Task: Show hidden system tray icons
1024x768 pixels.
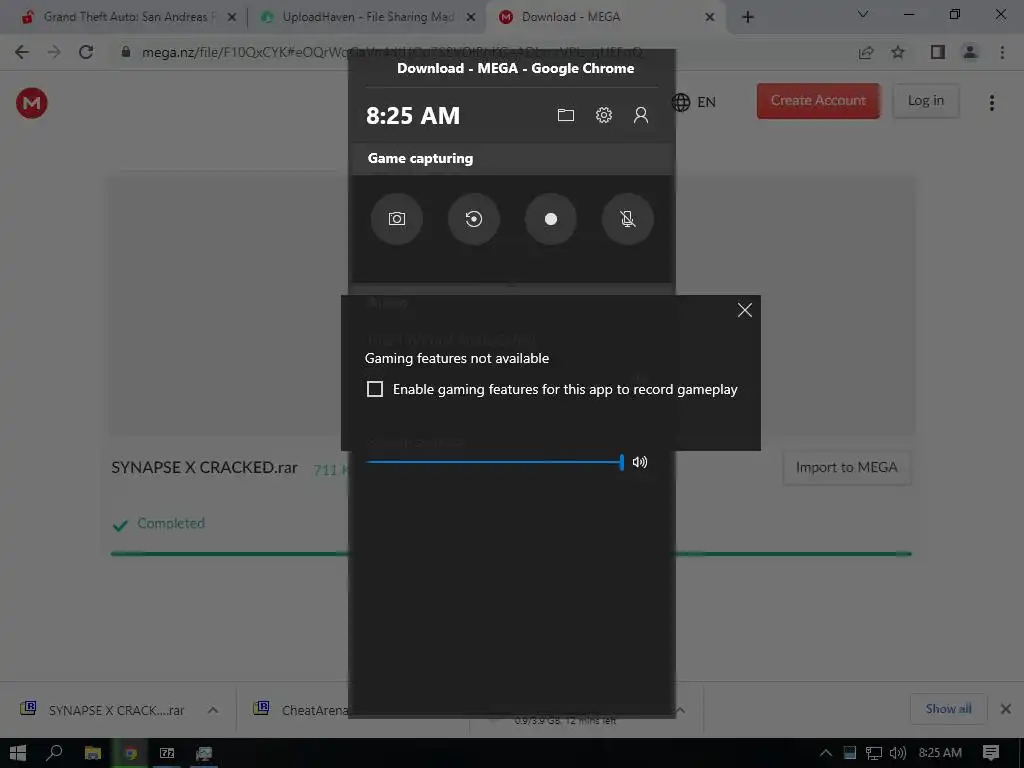Action: [825, 753]
